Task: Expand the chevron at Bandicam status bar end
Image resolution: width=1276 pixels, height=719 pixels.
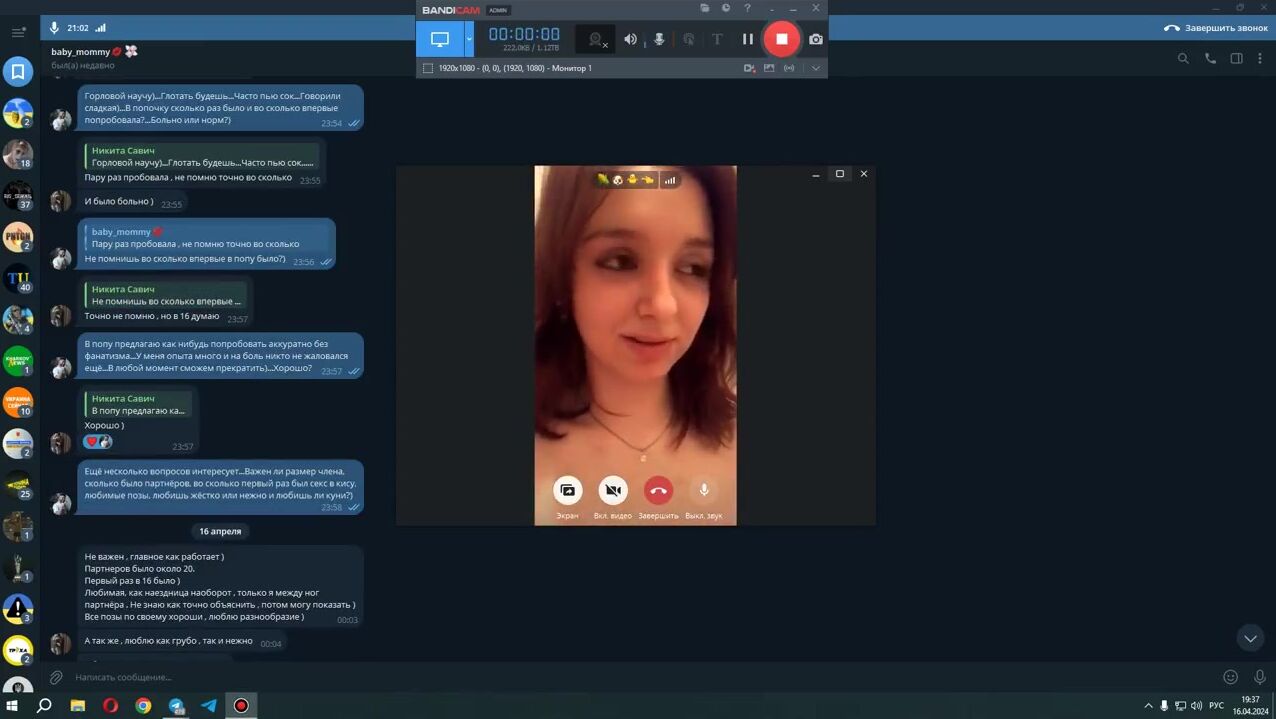Action: pos(816,68)
